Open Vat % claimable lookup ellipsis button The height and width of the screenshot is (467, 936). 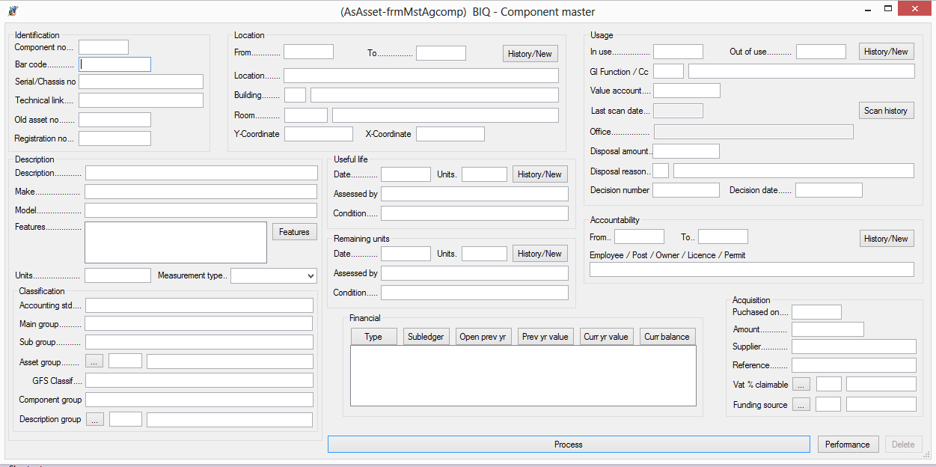point(801,384)
